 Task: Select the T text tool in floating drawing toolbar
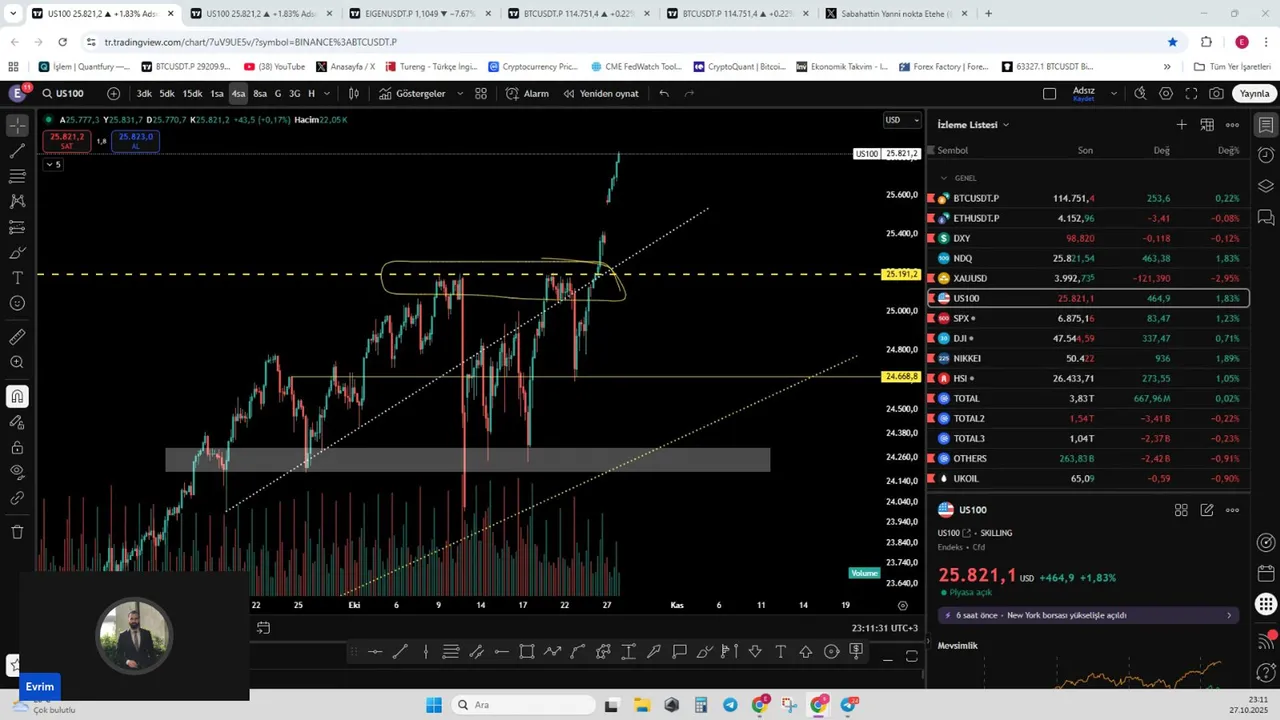click(780, 652)
